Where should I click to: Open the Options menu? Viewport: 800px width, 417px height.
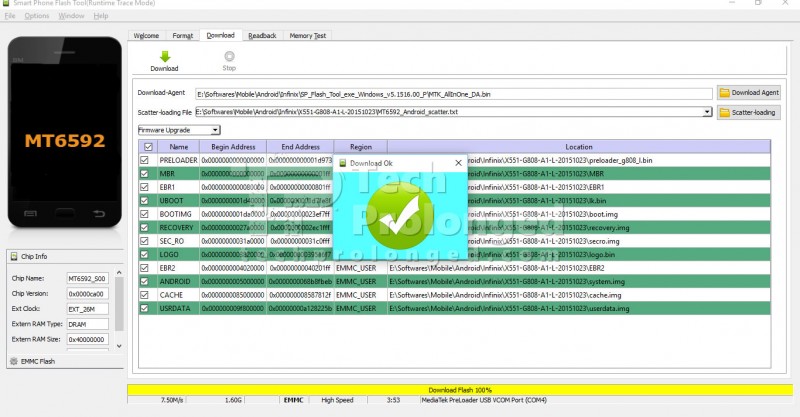point(37,16)
